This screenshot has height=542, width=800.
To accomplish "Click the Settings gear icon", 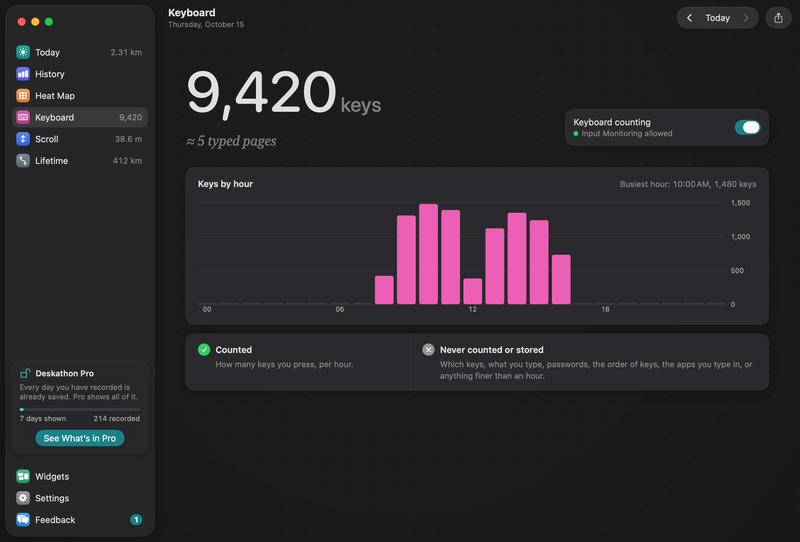I will tap(23, 498).
